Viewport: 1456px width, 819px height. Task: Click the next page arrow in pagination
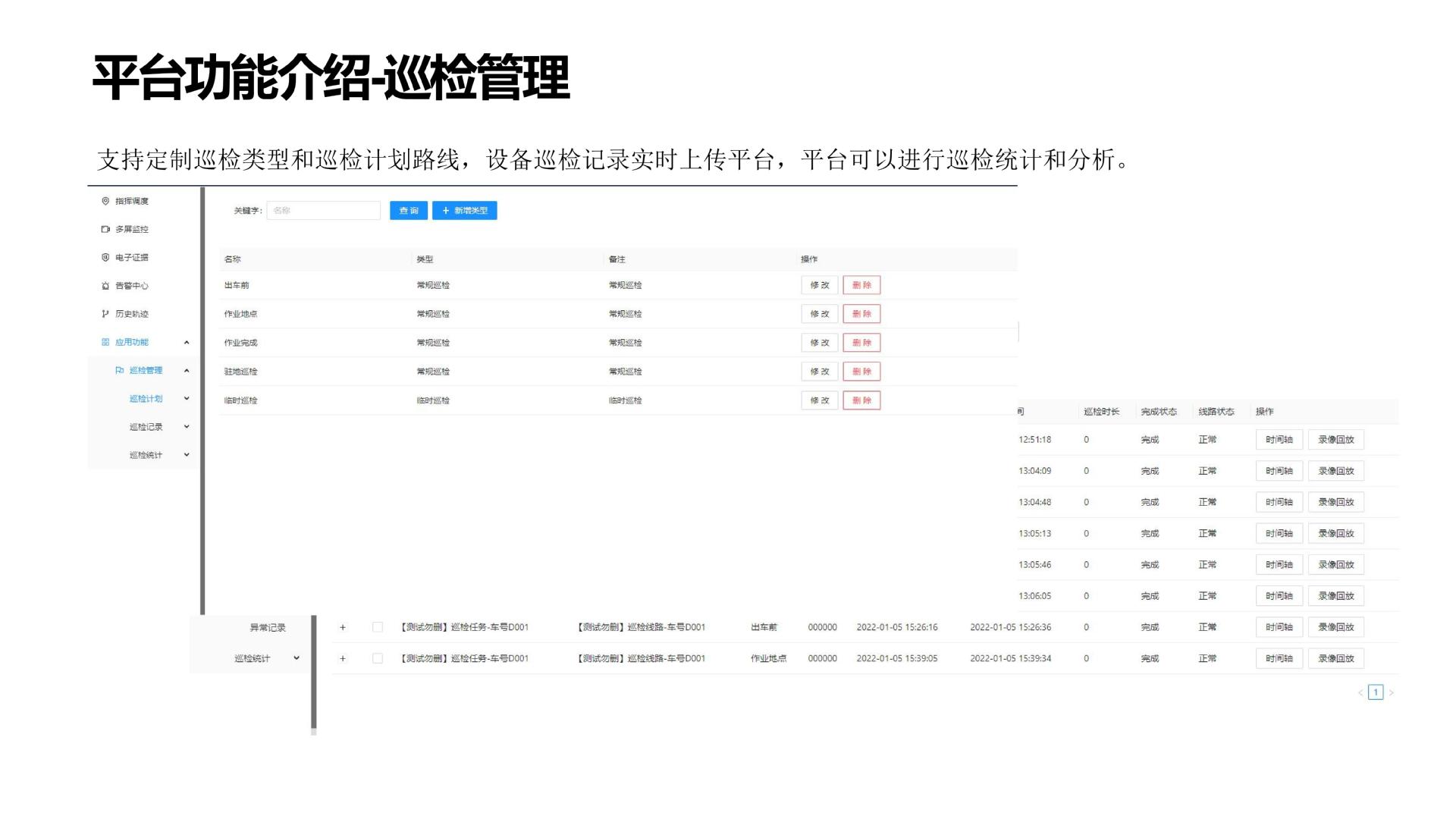(1392, 692)
